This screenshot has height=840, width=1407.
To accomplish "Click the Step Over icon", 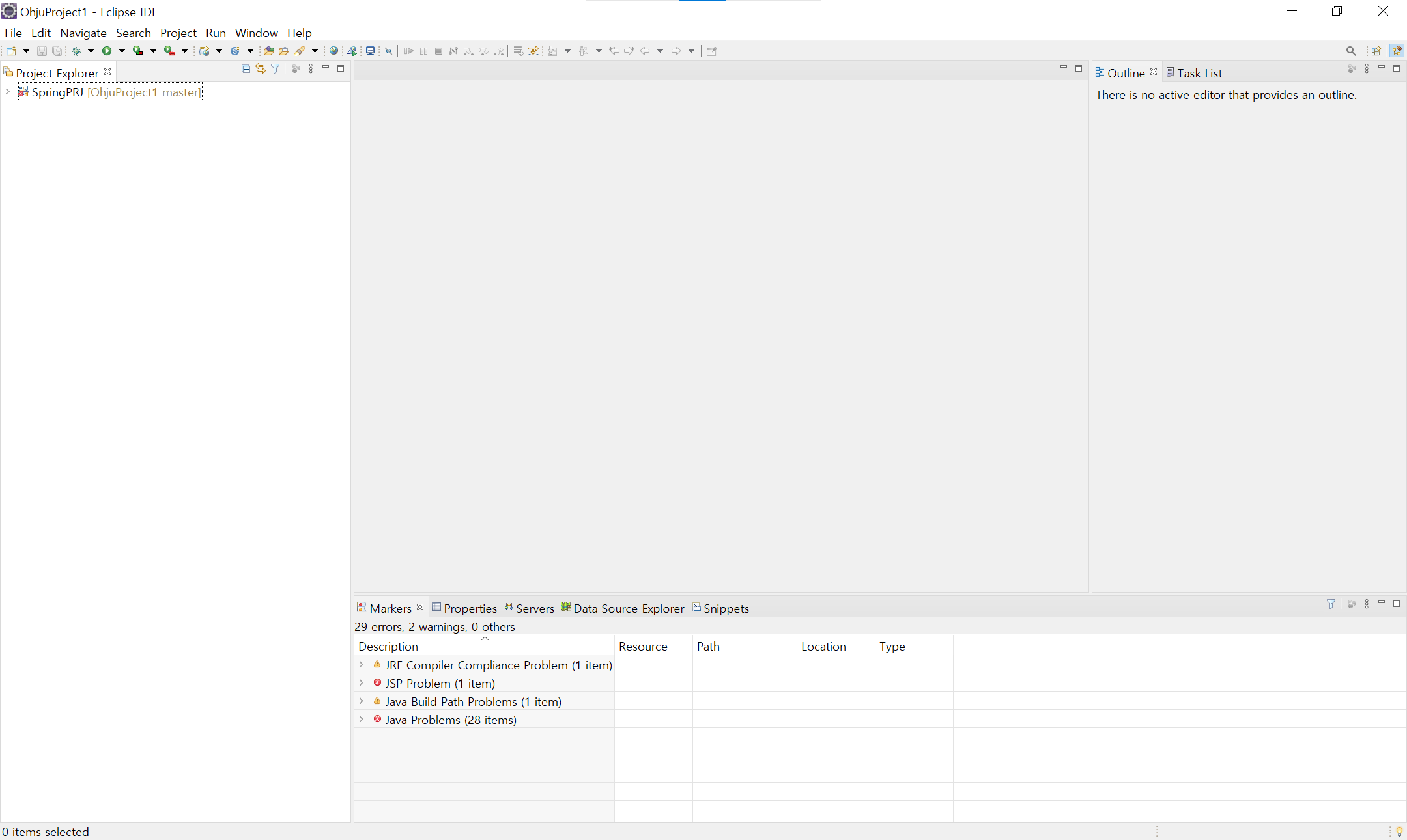I will (x=483, y=51).
